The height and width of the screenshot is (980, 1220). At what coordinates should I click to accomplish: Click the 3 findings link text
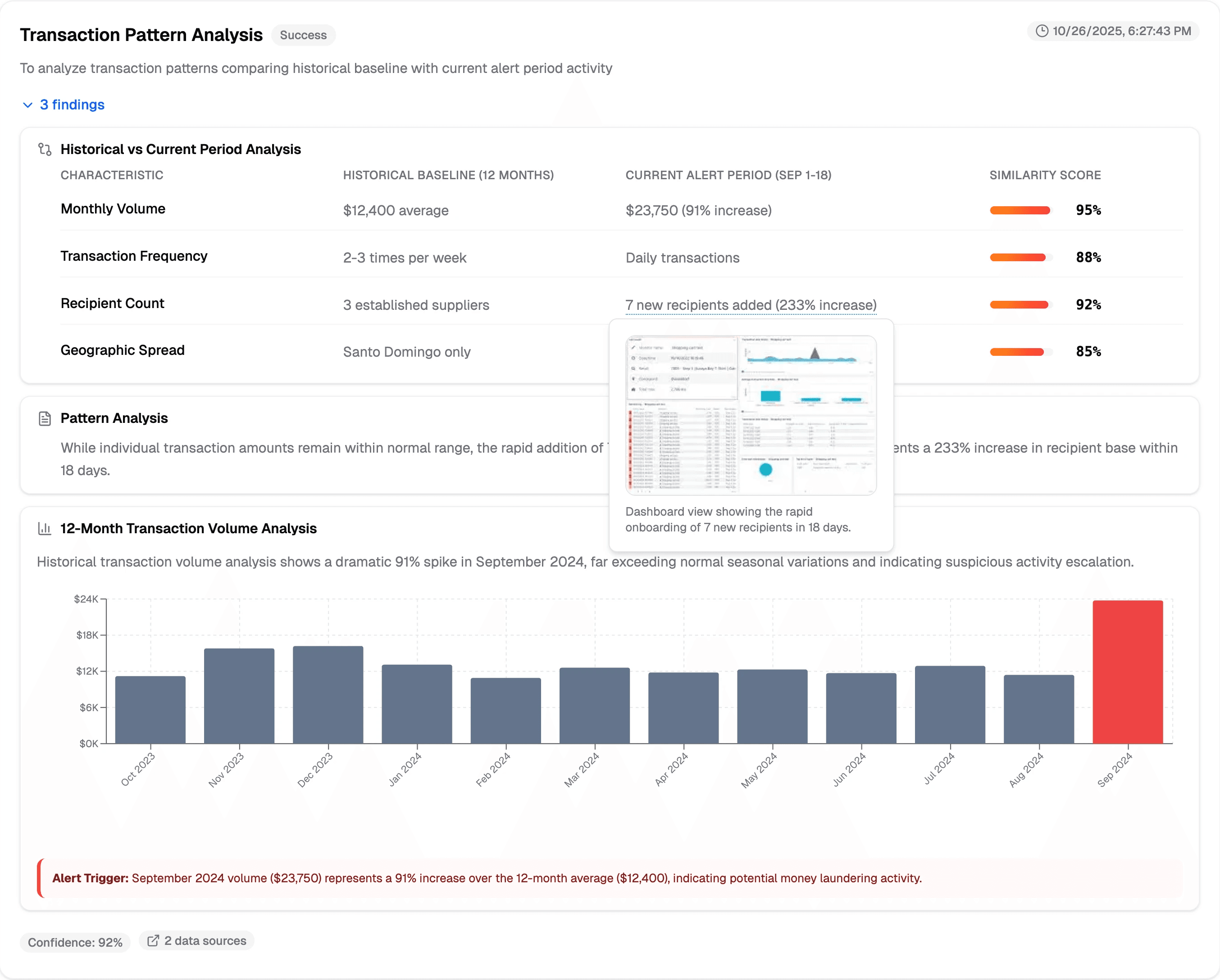coord(72,105)
